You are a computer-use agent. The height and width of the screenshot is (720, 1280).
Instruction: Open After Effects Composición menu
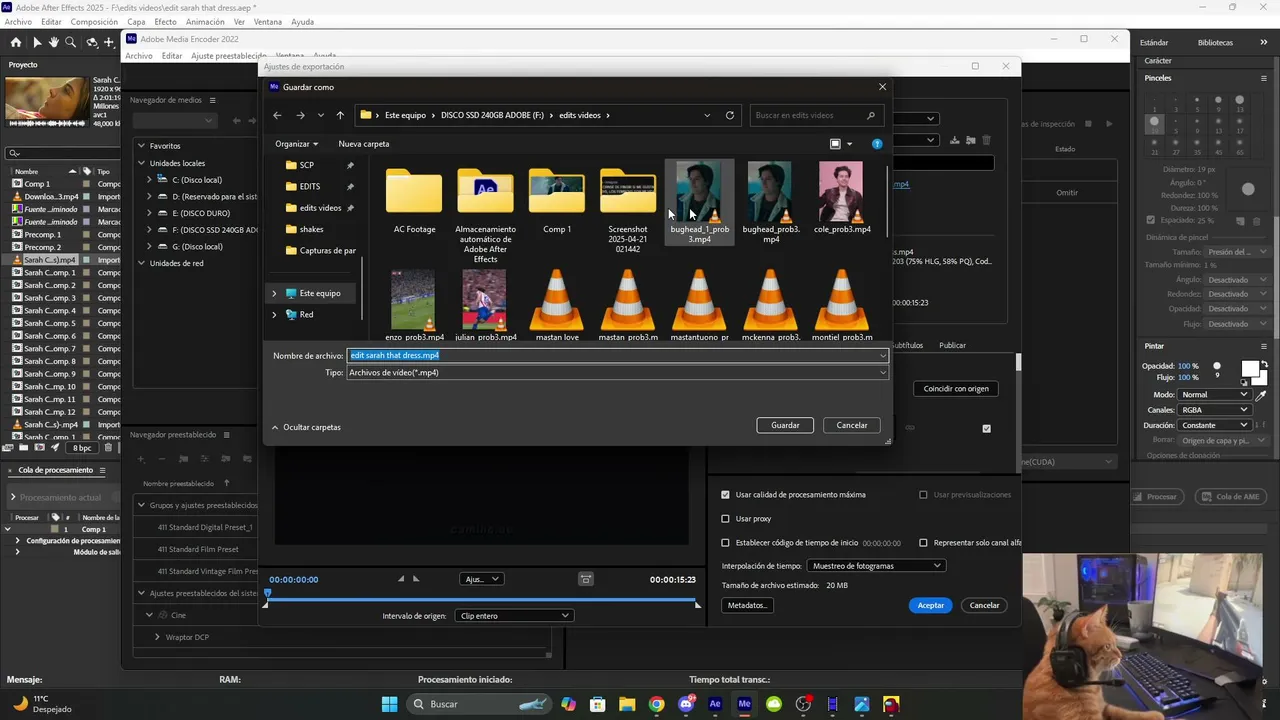94,22
